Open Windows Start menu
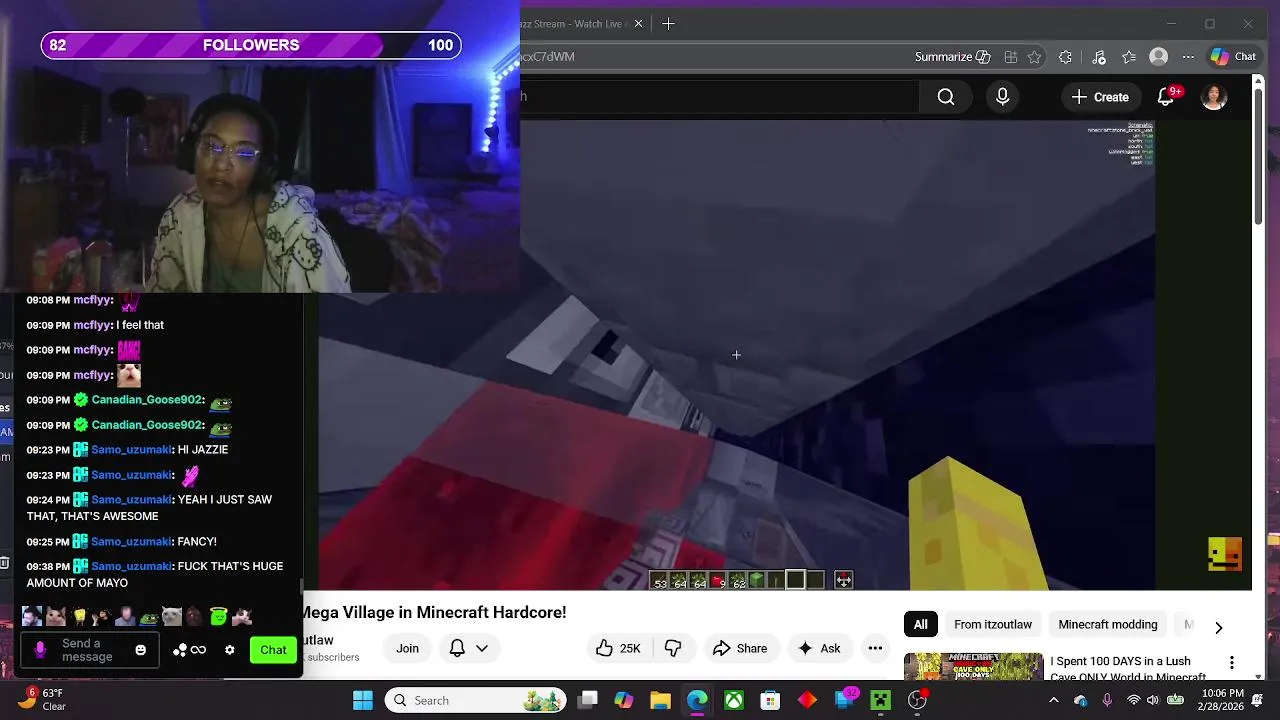 point(363,700)
